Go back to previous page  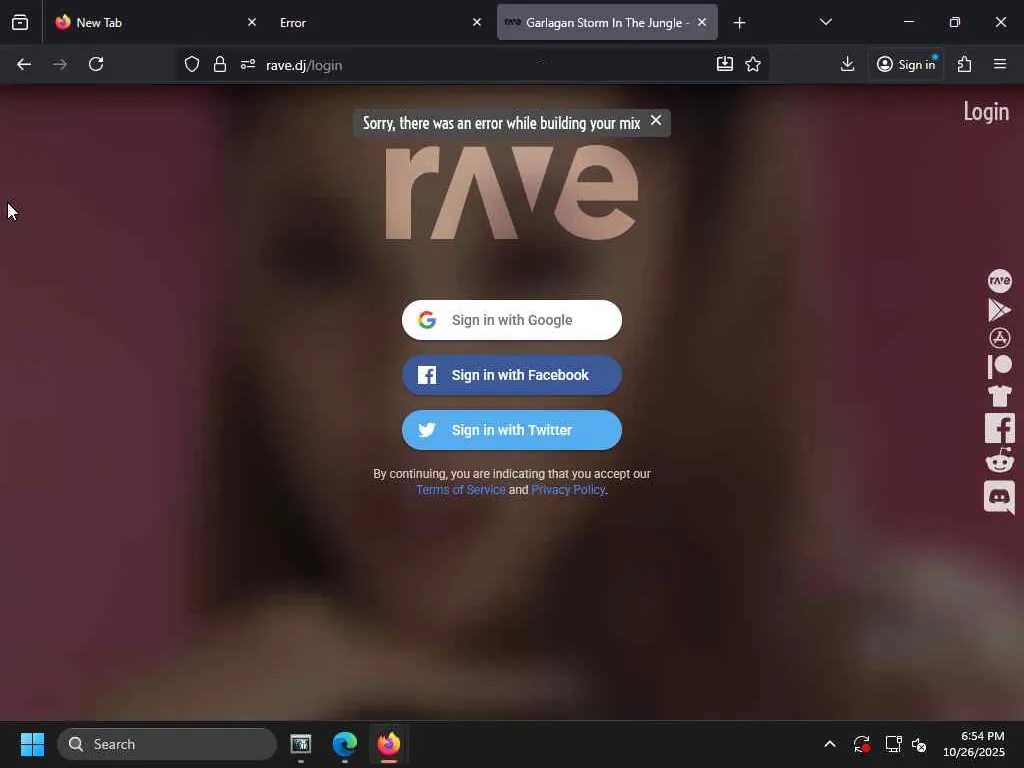(x=24, y=65)
